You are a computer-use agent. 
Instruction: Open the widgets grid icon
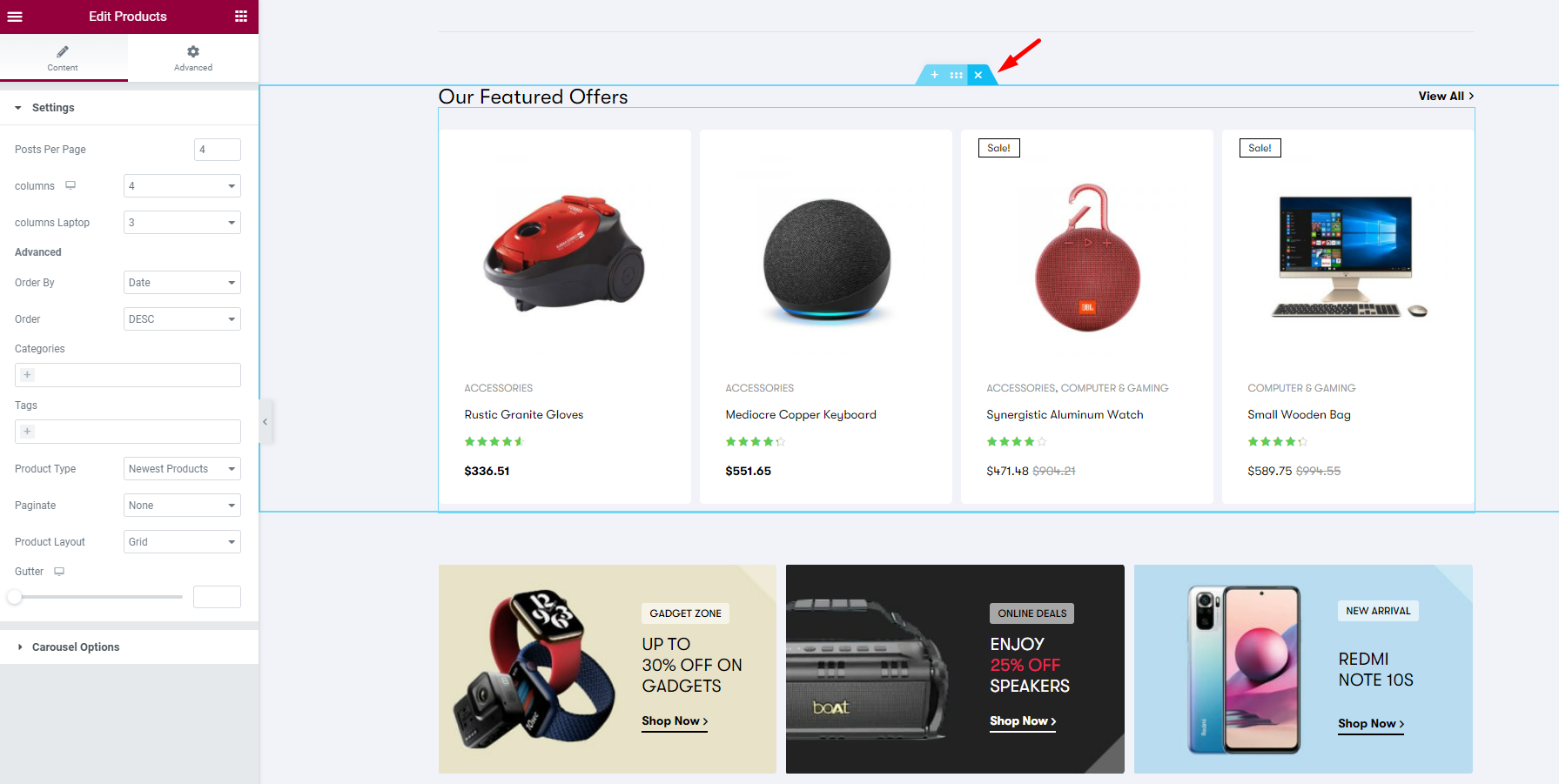coord(241,17)
